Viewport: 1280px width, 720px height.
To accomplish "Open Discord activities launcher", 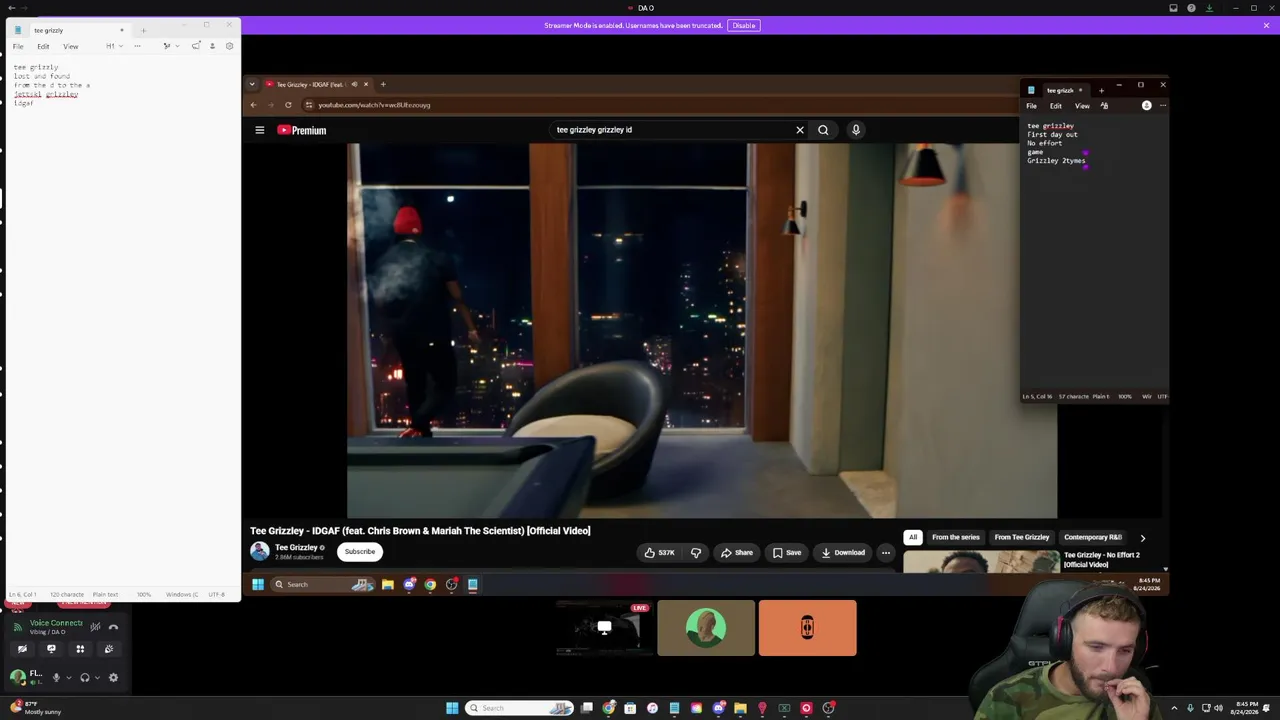I will [80, 649].
